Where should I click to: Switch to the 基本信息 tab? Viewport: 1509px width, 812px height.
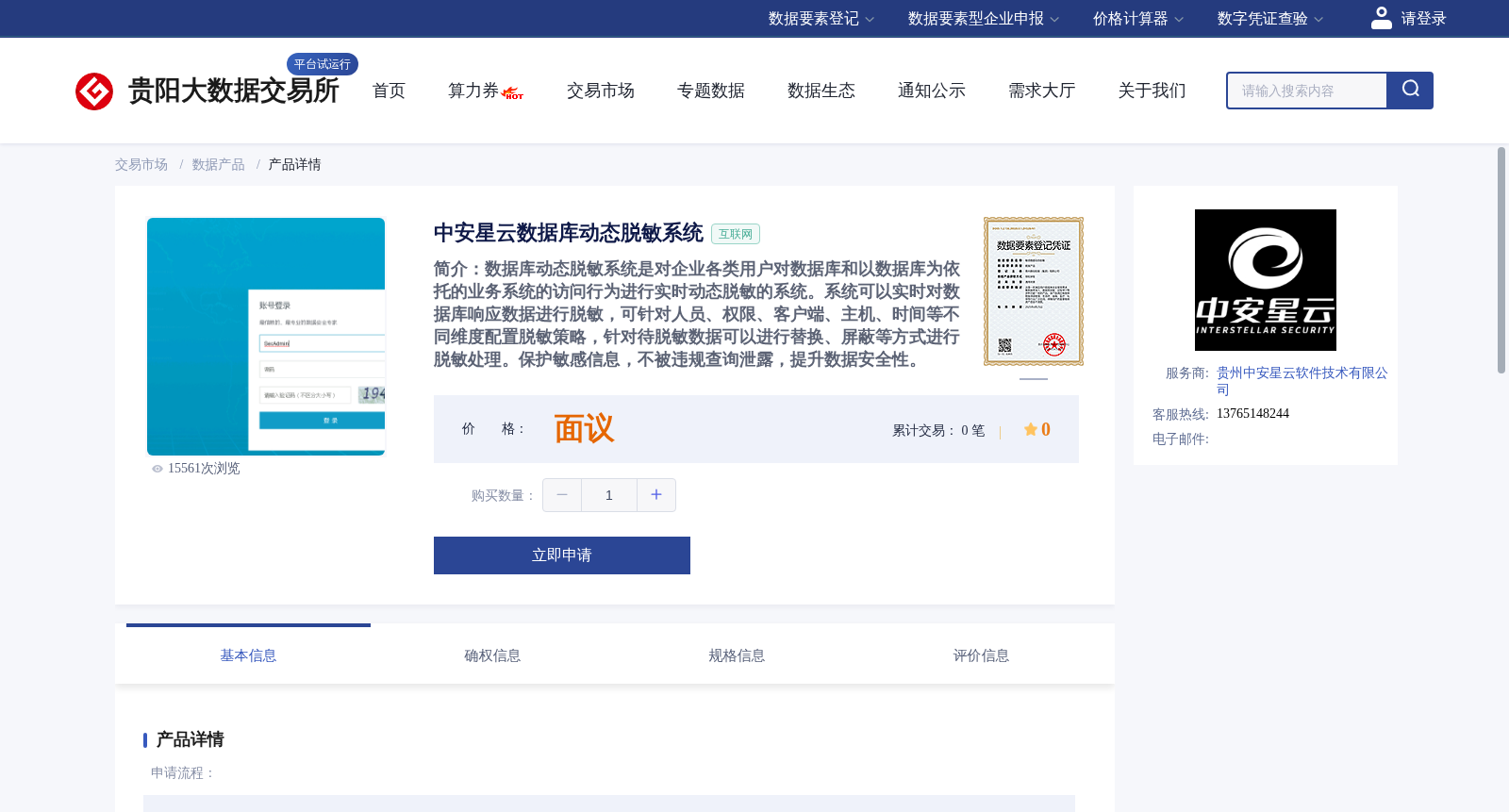[x=248, y=655]
